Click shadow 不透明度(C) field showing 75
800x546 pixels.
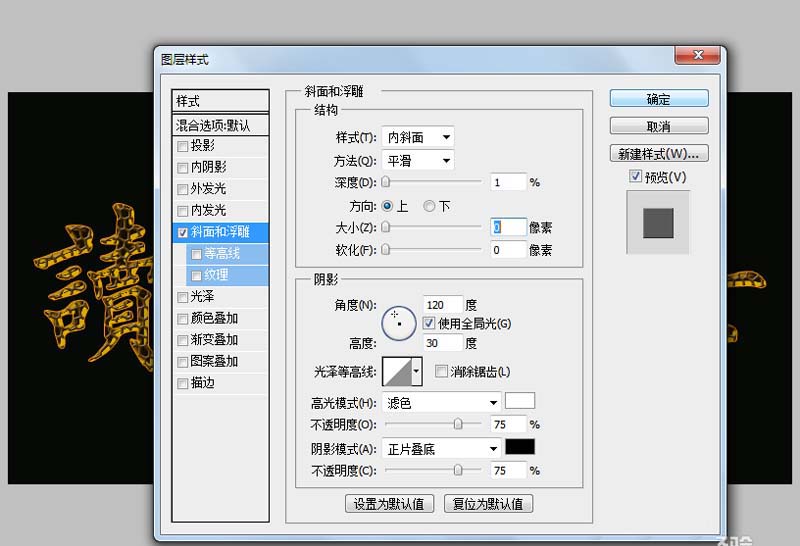coord(508,470)
